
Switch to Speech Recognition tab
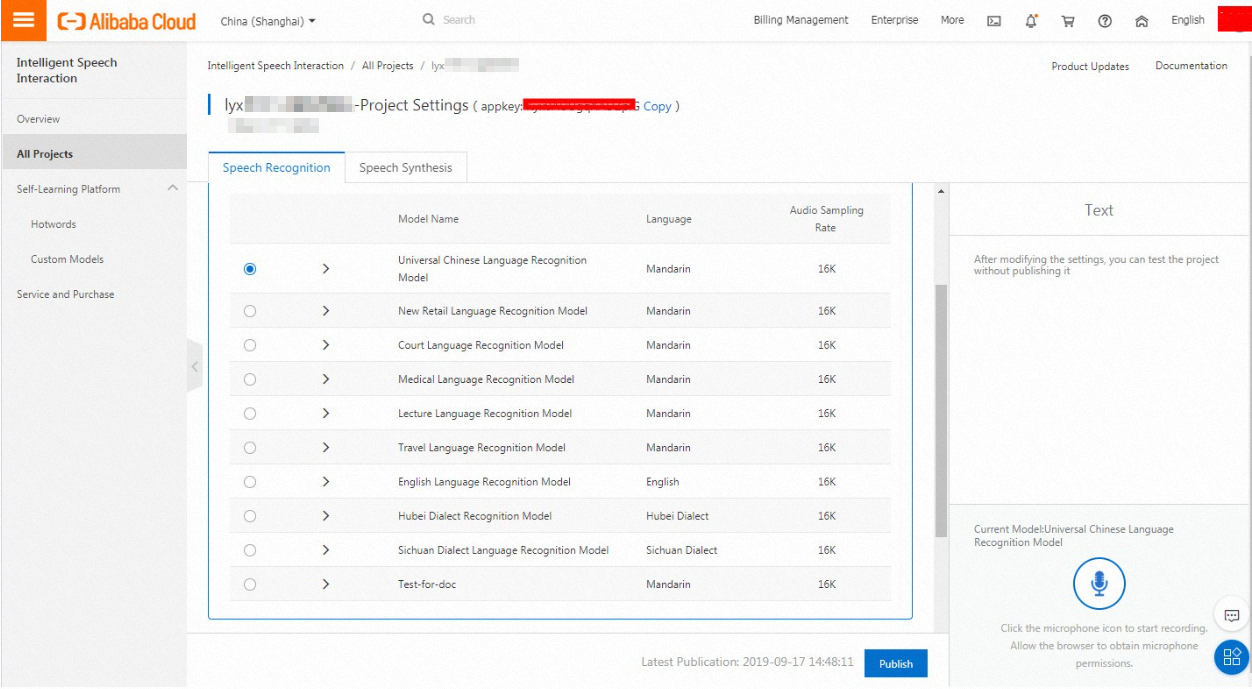(276, 168)
